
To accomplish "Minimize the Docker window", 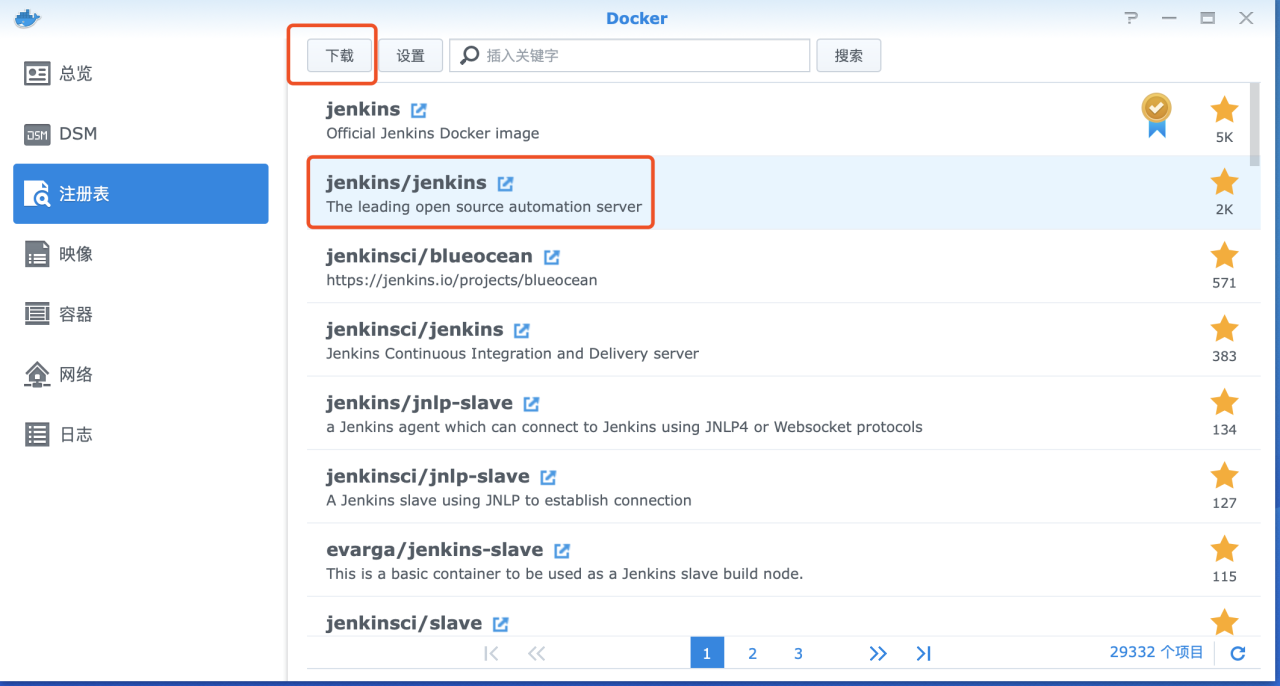I will [x=1169, y=18].
